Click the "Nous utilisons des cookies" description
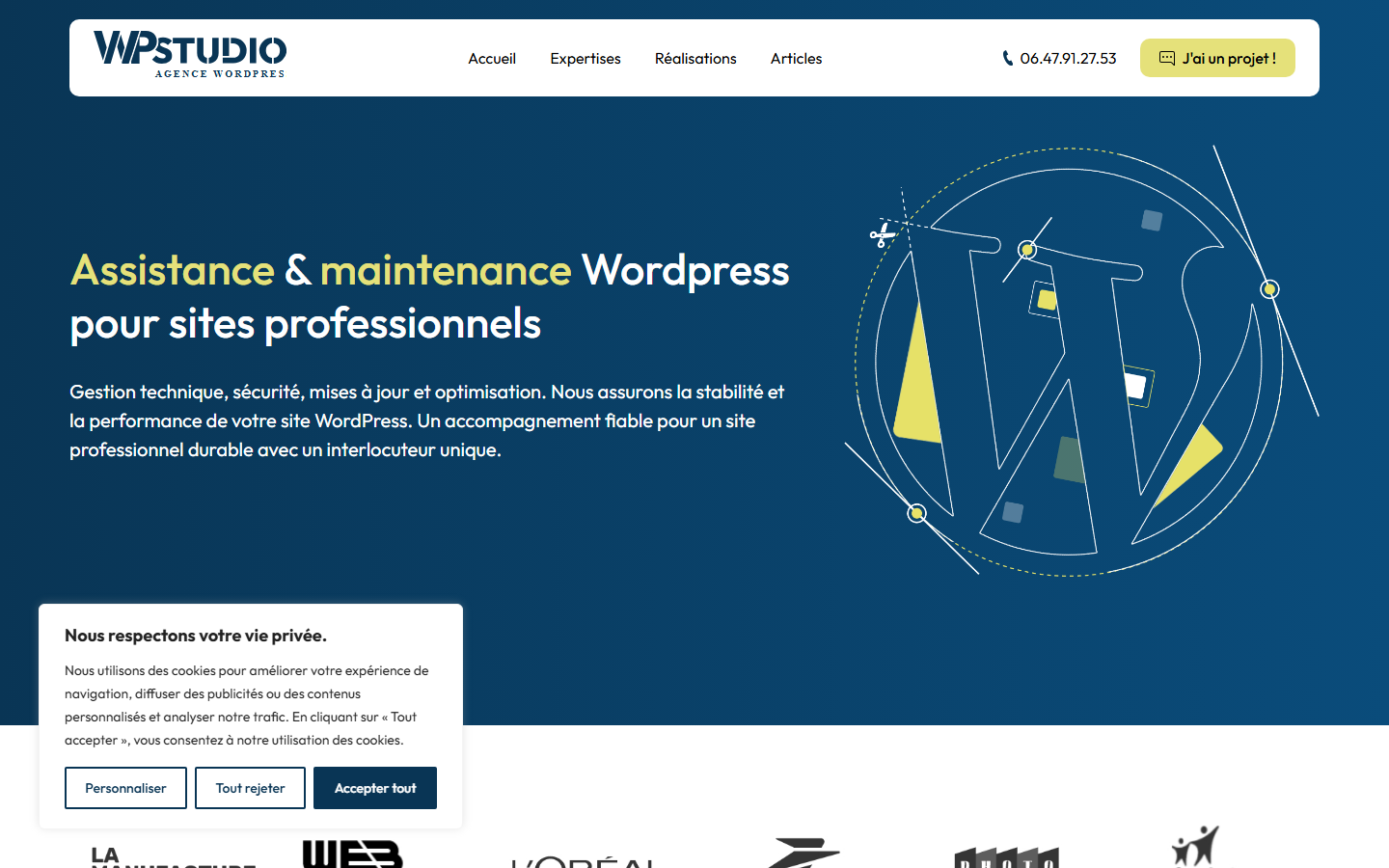1389x868 pixels. 247,705
